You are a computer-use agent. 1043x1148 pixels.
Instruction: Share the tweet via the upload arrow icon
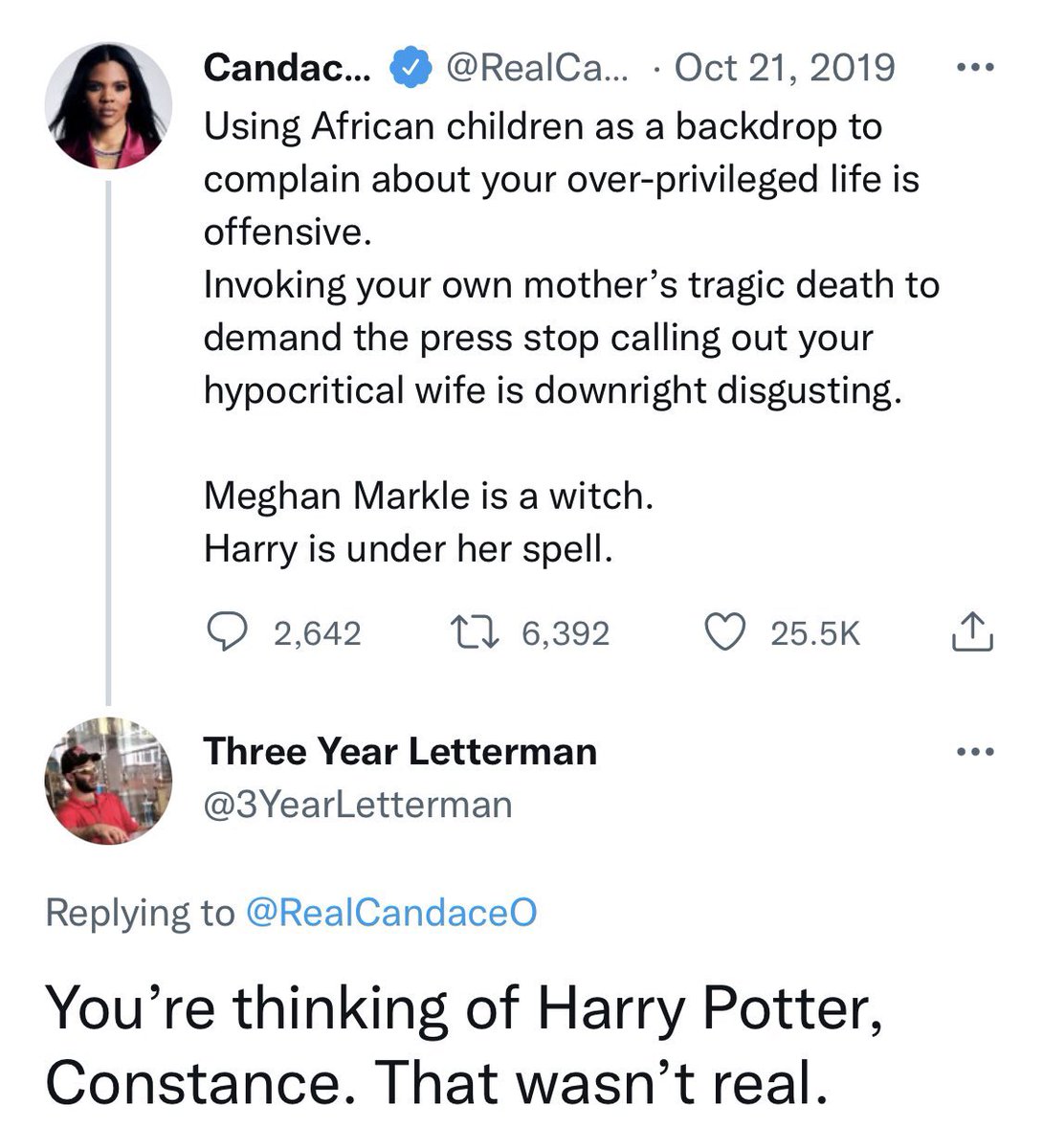click(x=971, y=631)
